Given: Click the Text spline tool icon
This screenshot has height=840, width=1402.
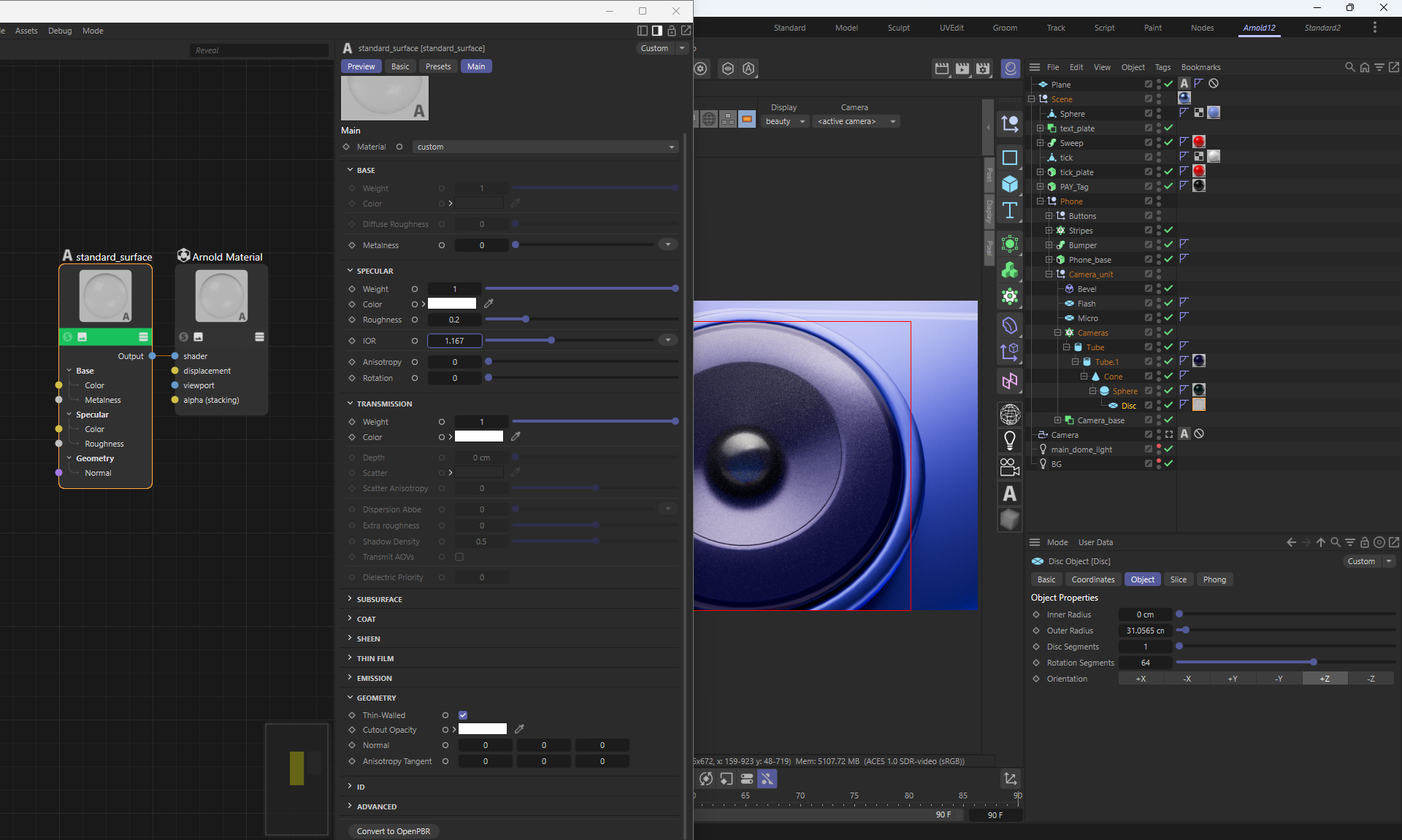Looking at the screenshot, I should tap(1010, 211).
